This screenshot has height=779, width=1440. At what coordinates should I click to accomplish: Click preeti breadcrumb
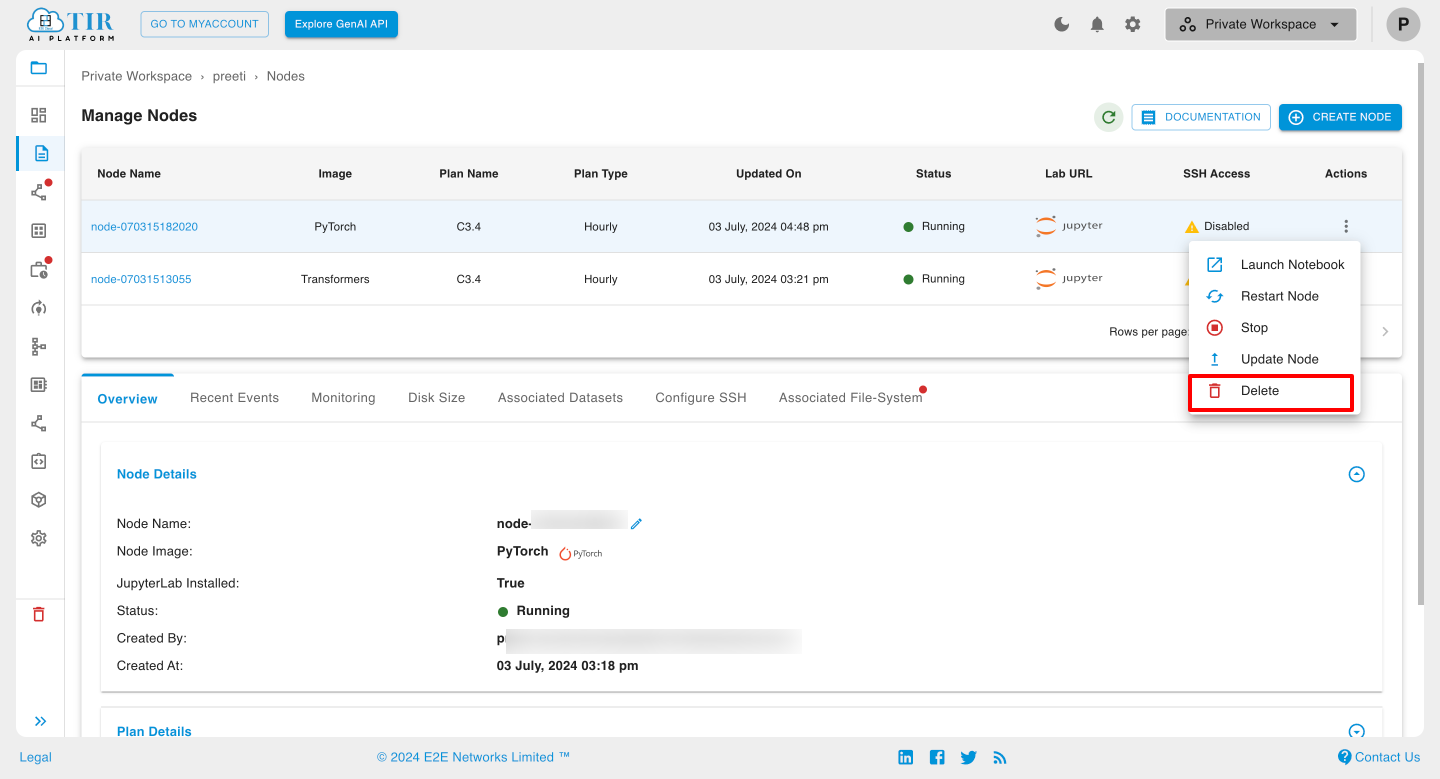(x=229, y=76)
